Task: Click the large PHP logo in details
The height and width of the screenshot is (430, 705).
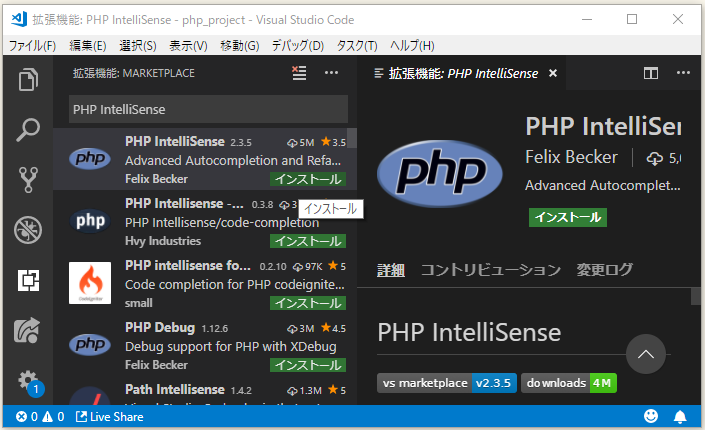Action: coord(440,174)
